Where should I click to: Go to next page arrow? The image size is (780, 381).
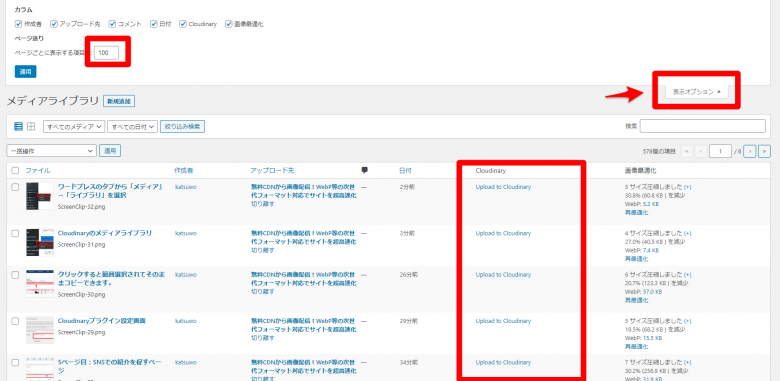point(751,151)
